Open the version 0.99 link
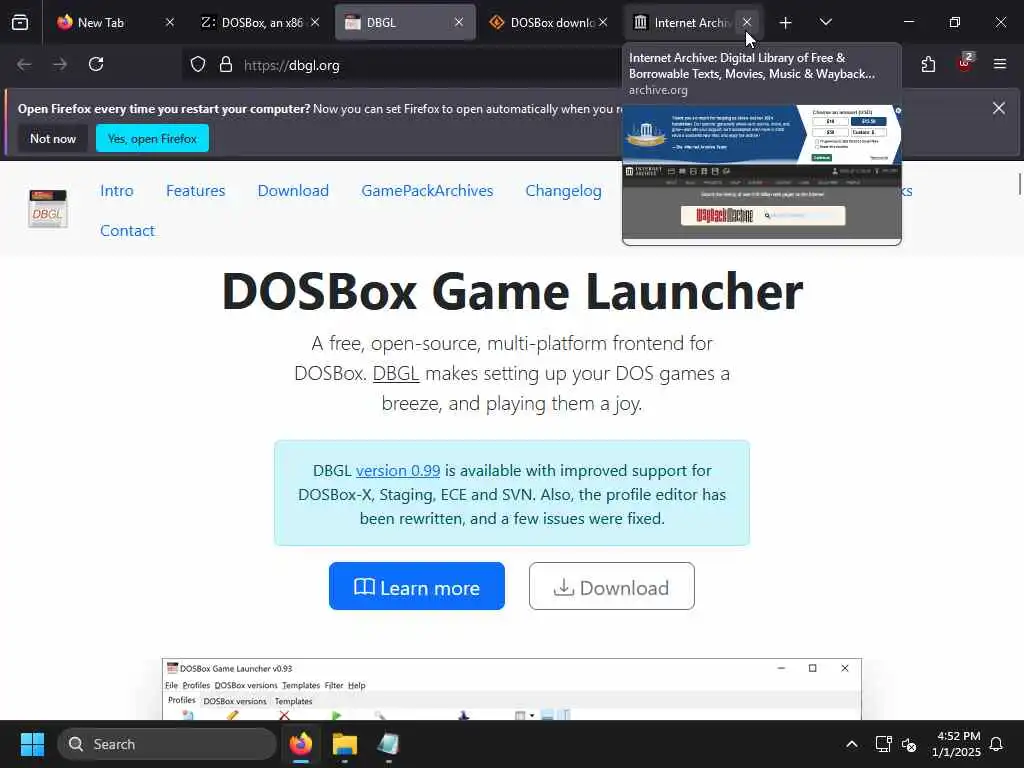 398,471
